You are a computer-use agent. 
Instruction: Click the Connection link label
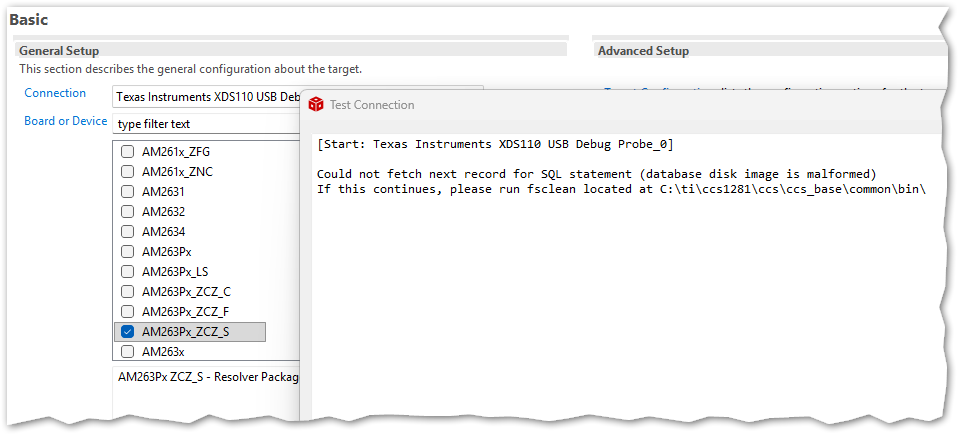(x=55, y=94)
